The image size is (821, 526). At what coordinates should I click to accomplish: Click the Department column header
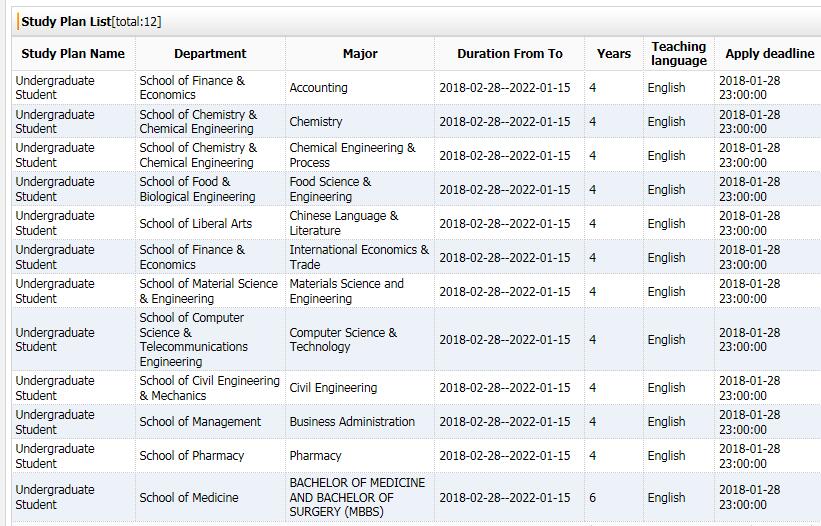[x=210, y=54]
